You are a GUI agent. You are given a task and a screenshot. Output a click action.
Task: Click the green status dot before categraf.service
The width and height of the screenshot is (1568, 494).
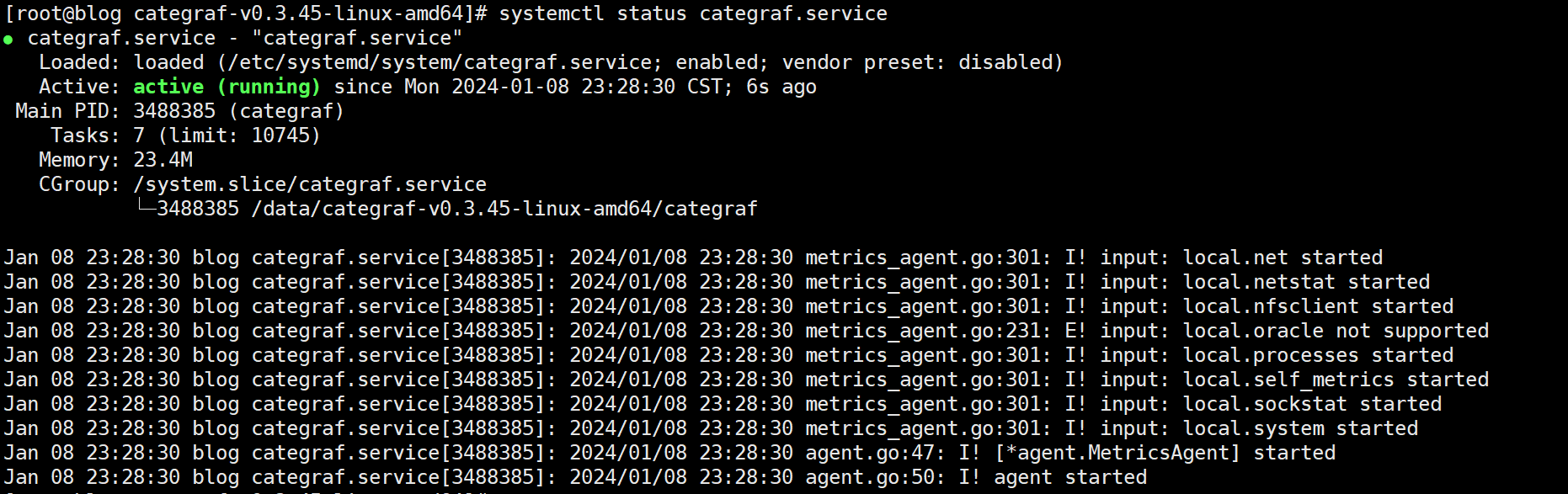click(8, 40)
